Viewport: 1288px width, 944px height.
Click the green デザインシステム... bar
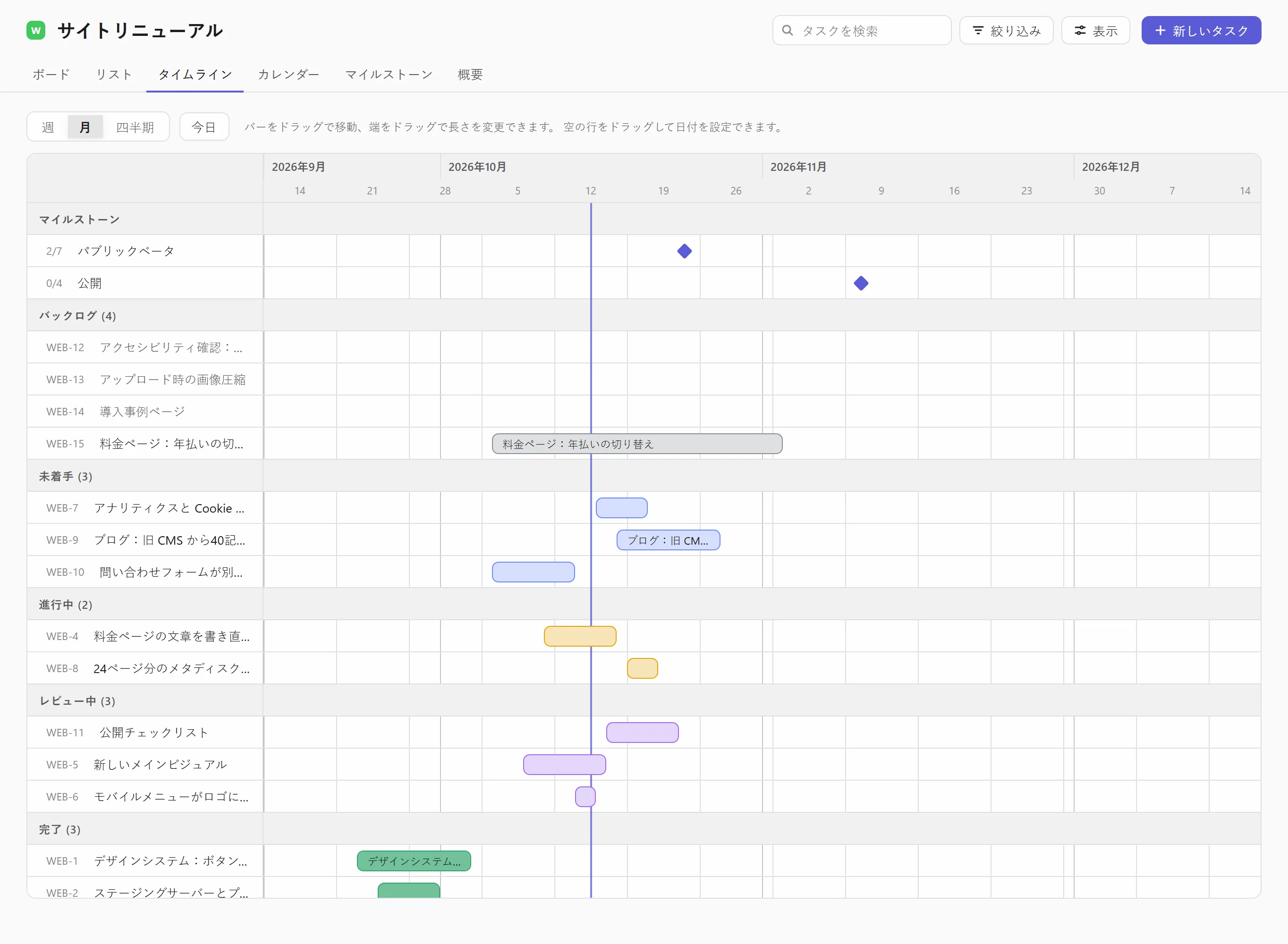coord(414,860)
